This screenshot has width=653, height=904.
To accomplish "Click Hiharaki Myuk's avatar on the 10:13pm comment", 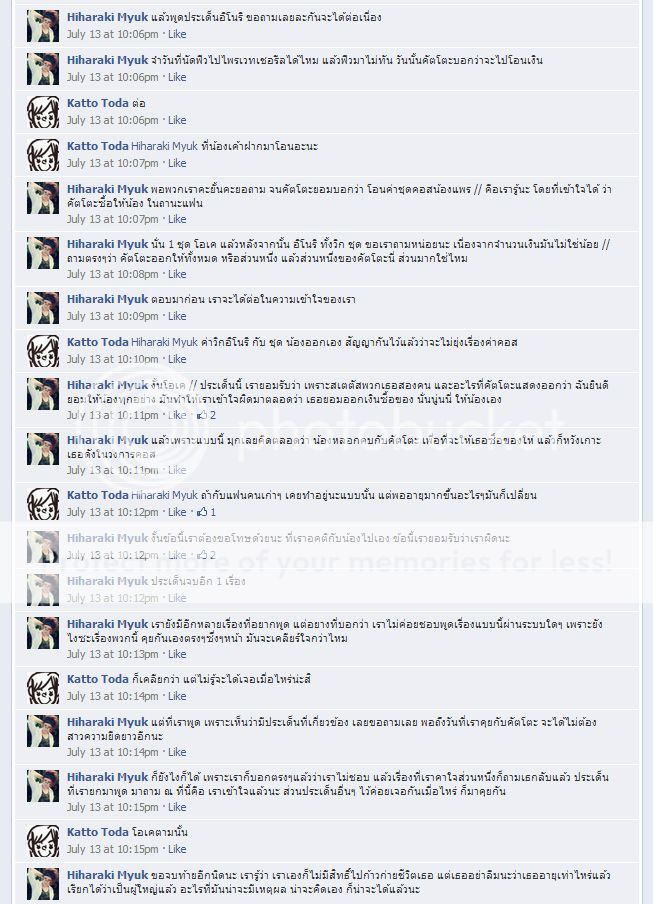I will coord(43,633).
